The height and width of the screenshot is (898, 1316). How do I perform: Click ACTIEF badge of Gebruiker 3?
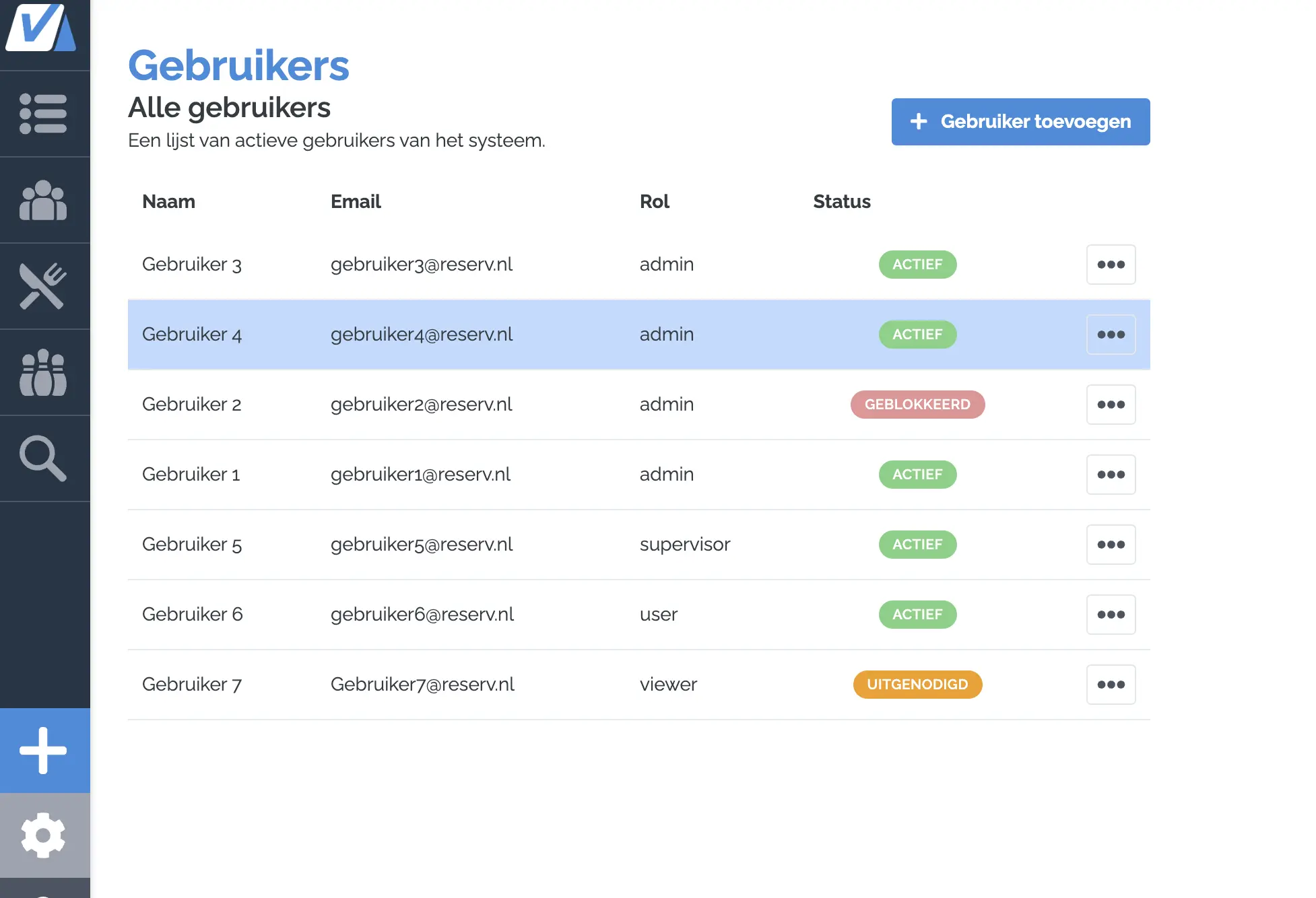click(917, 265)
